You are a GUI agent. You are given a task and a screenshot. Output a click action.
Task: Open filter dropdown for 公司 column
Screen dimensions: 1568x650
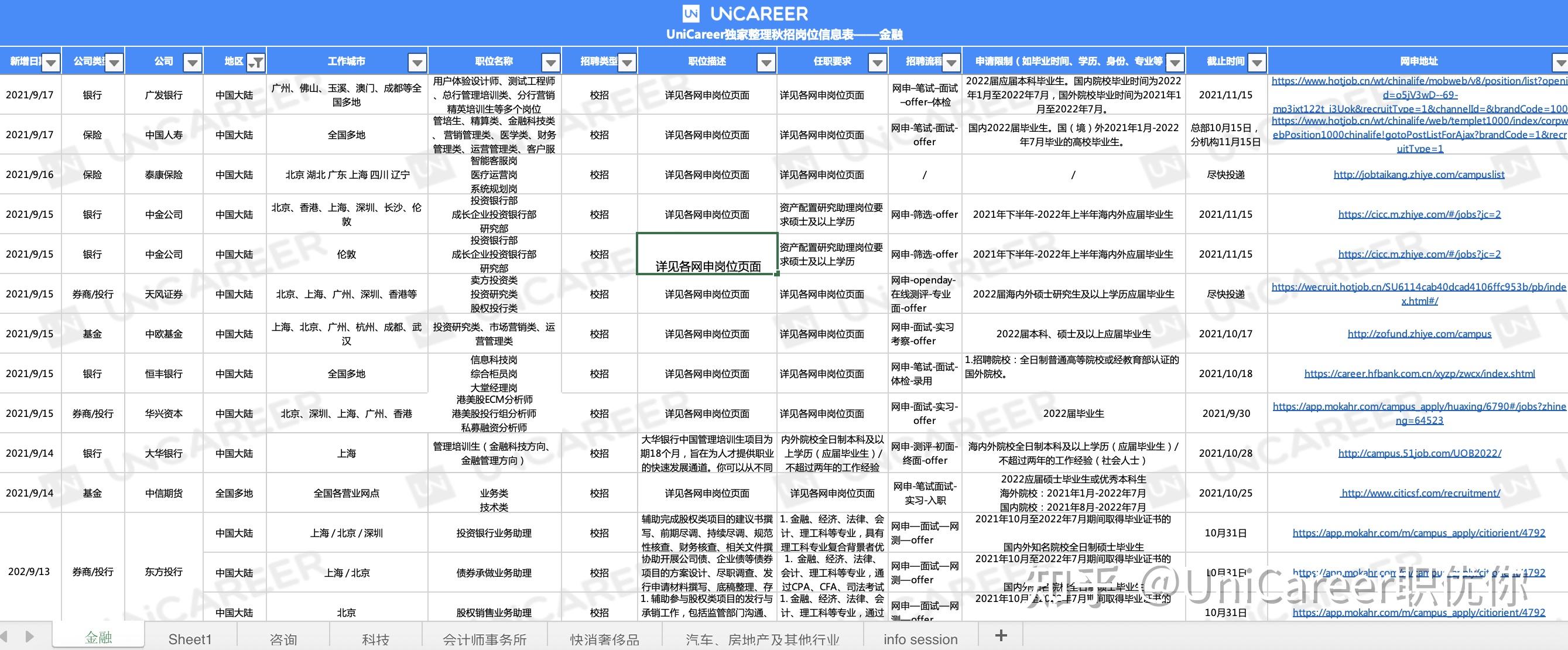point(193,62)
